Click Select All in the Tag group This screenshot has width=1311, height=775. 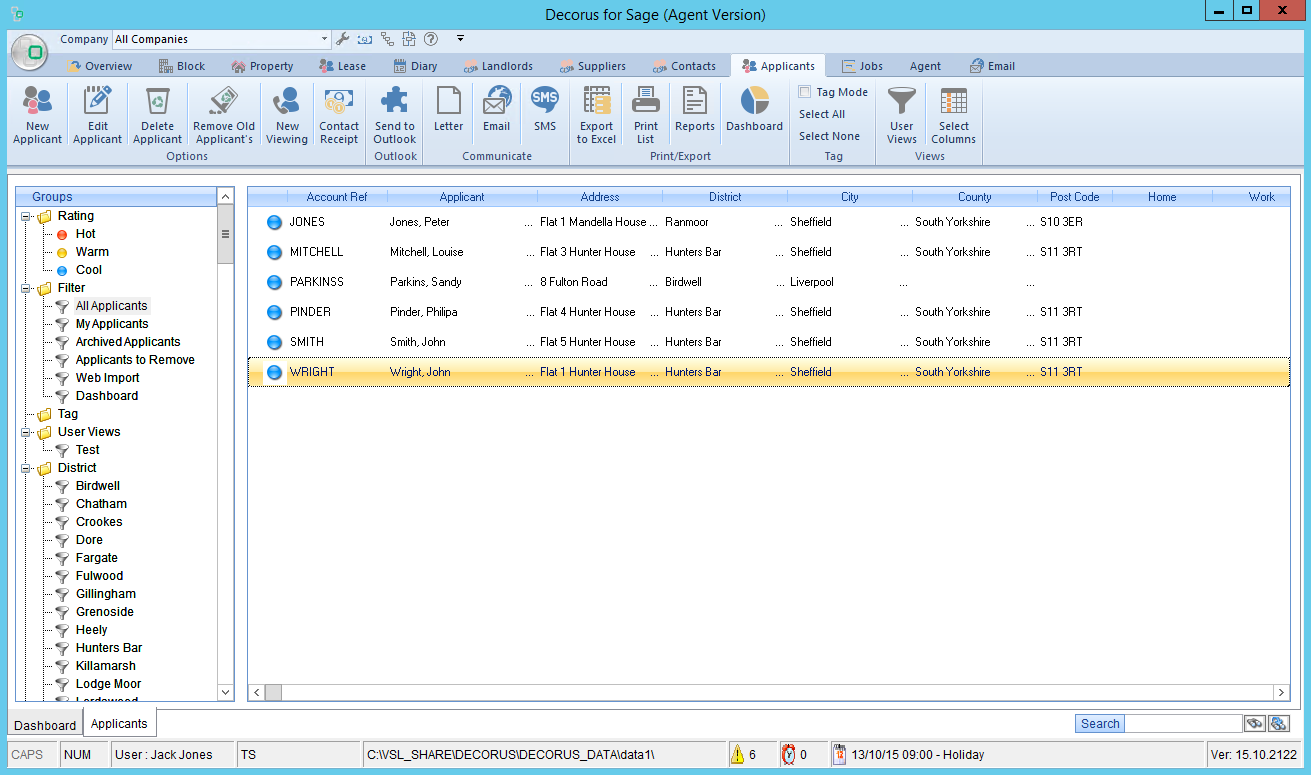click(822, 114)
